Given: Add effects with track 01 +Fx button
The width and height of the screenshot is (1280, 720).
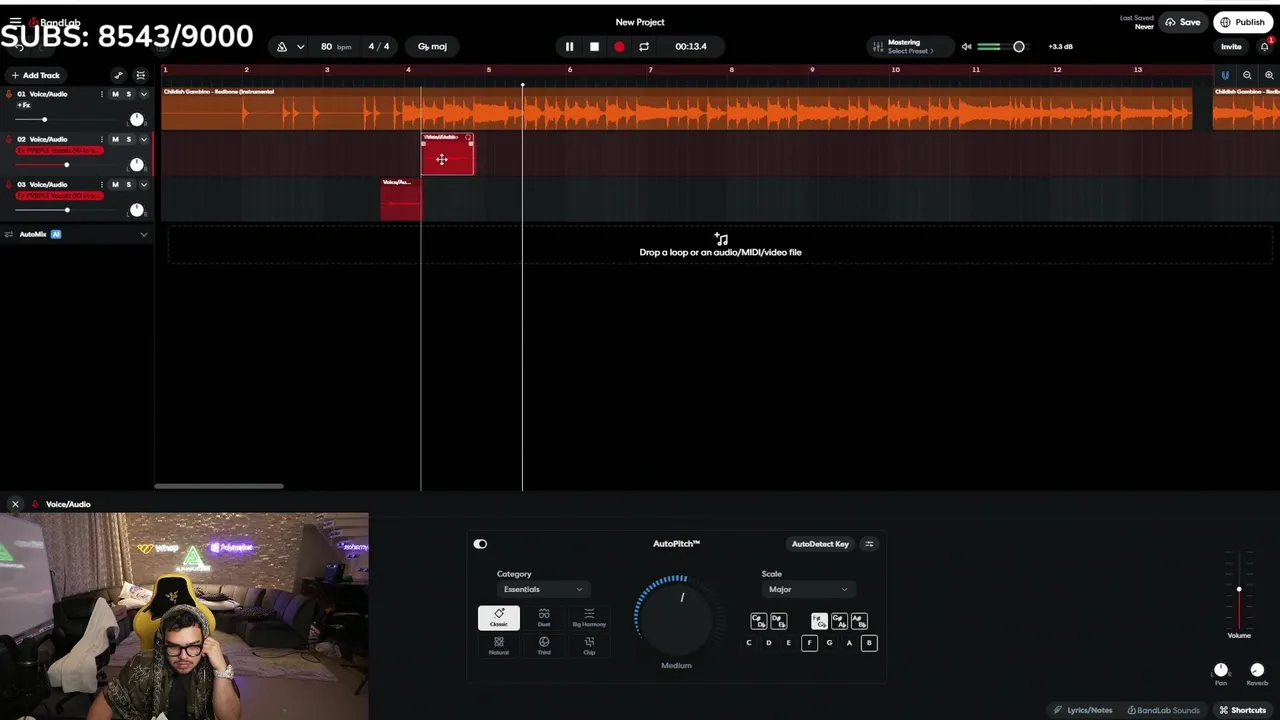Looking at the screenshot, I should (24, 105).
